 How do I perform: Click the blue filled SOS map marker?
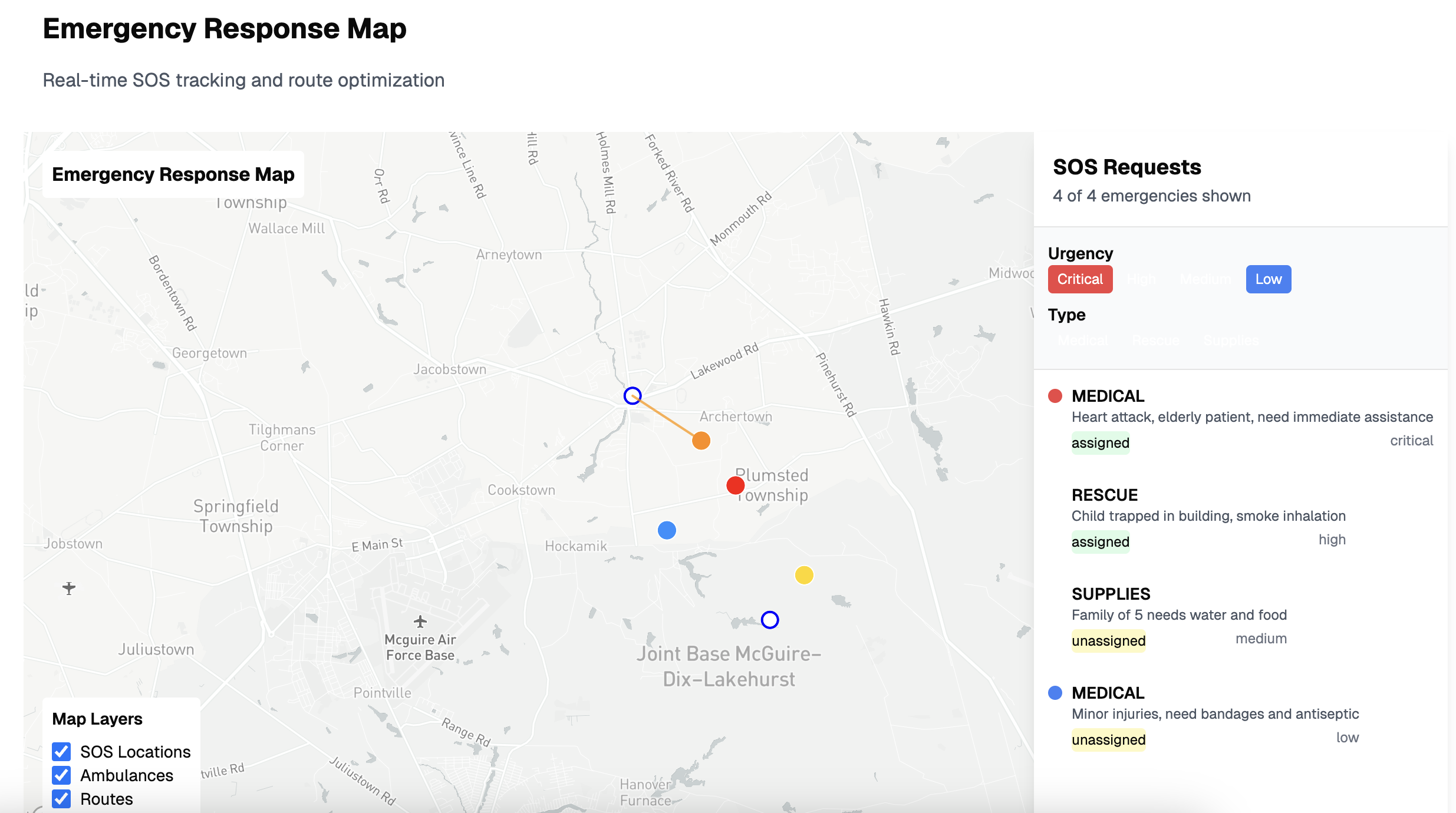[x=667, y=530]
